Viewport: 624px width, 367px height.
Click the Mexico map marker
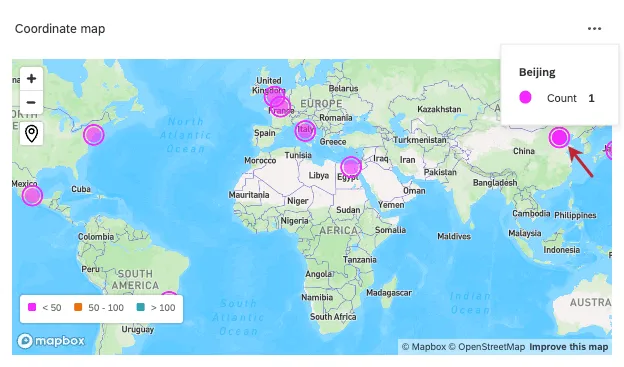pos(32,195)
